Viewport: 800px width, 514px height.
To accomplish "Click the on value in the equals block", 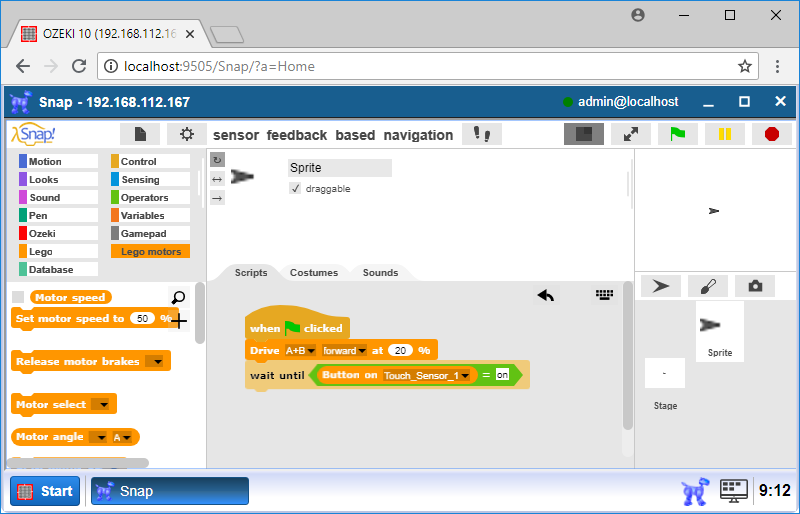I will [x=502, y=375].
